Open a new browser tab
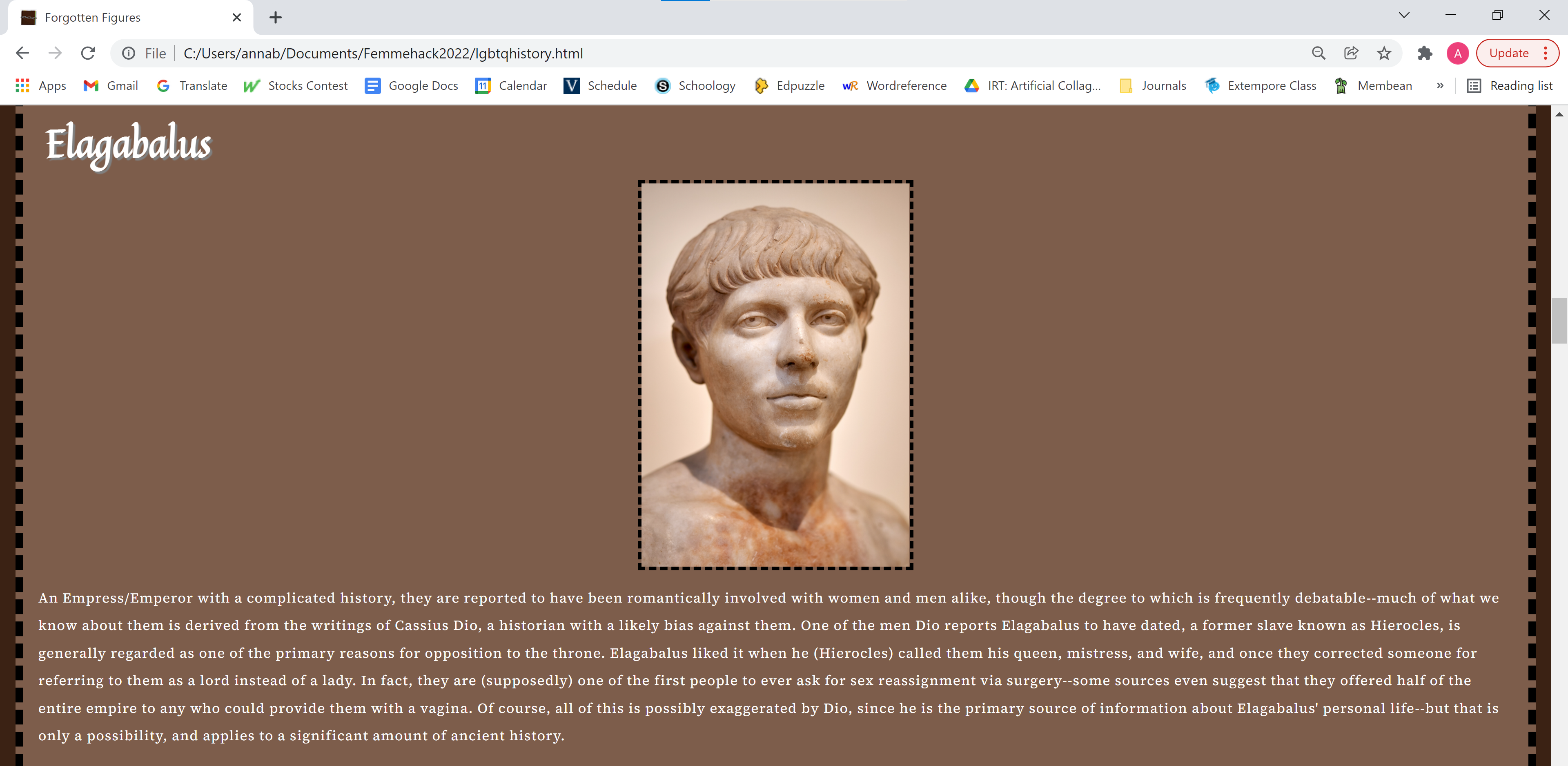1568x766 pixels. tap(275, 17)
